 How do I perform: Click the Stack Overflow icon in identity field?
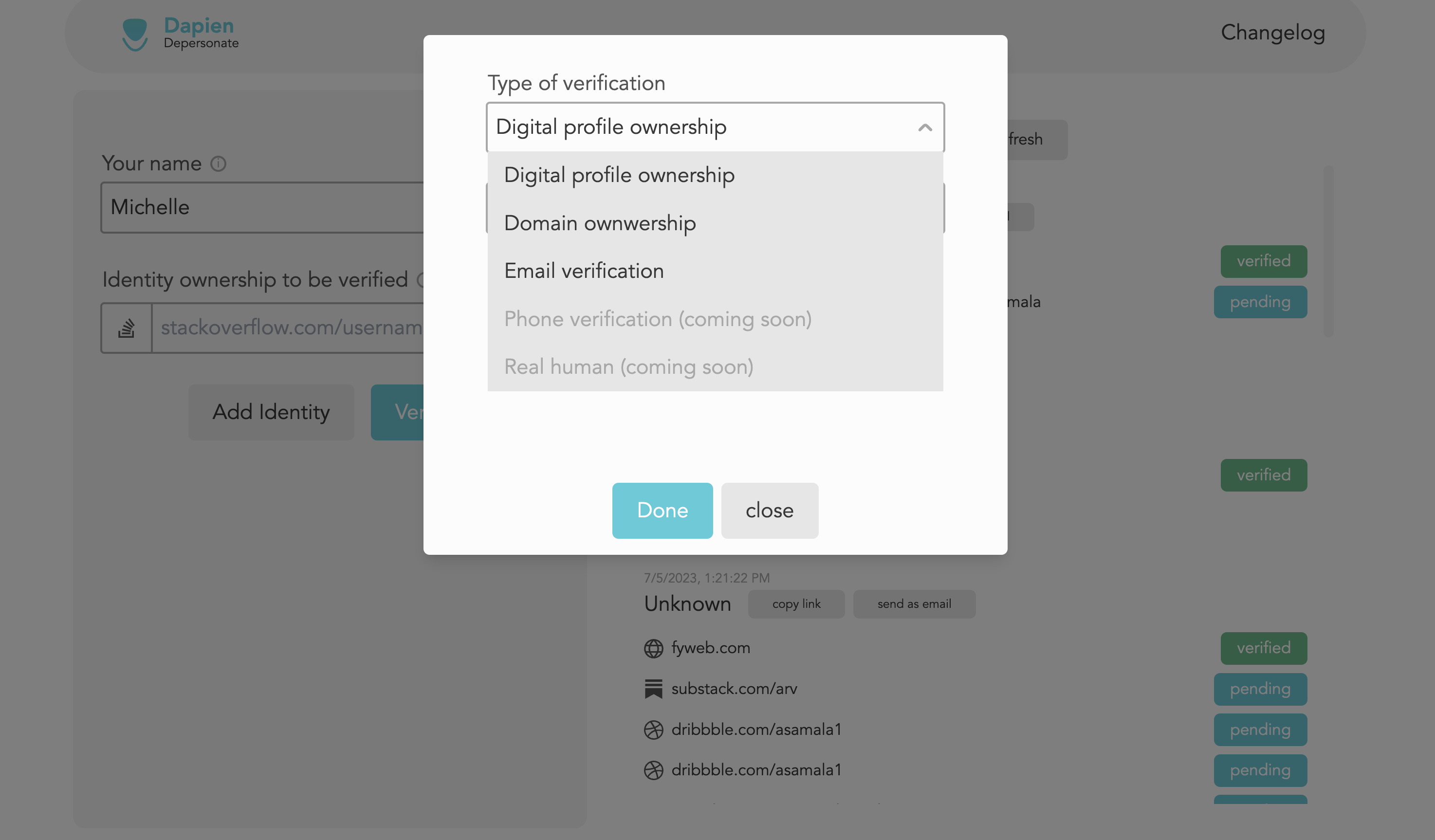(127, 328)
